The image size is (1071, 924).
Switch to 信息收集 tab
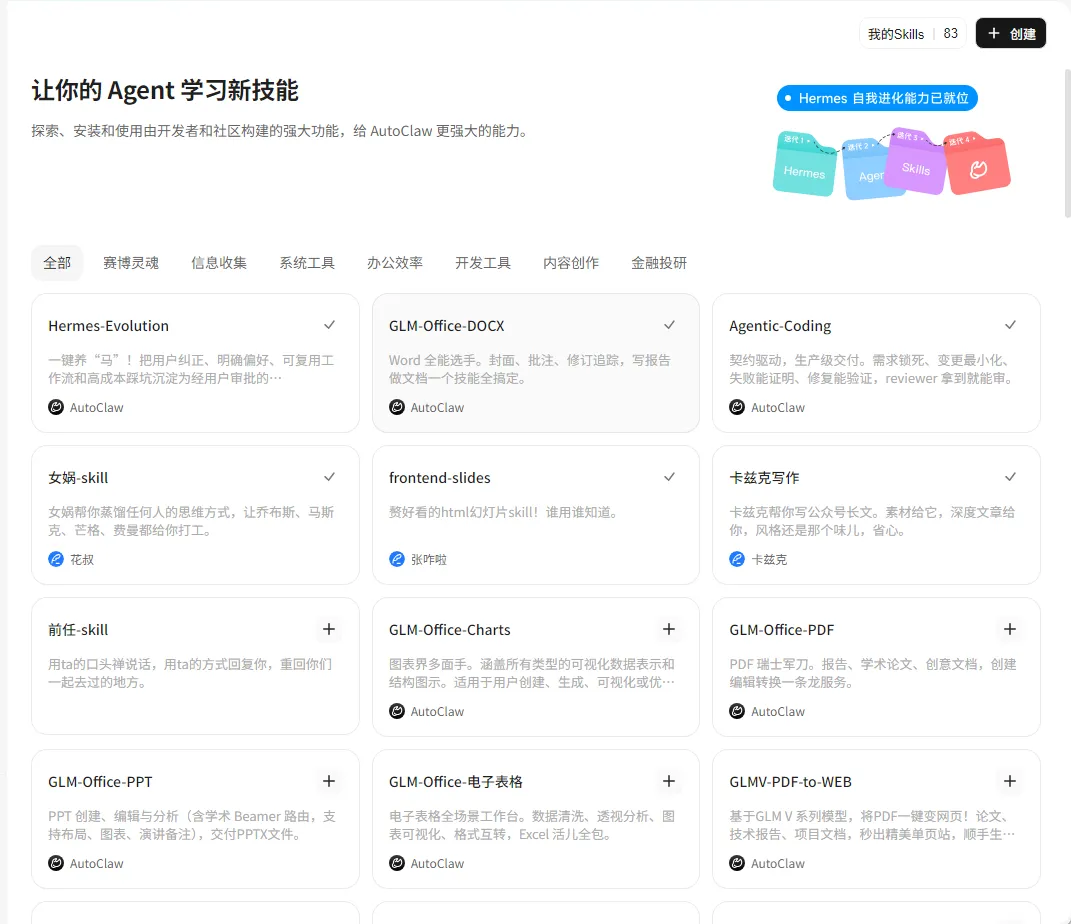[x=219, y=263]
